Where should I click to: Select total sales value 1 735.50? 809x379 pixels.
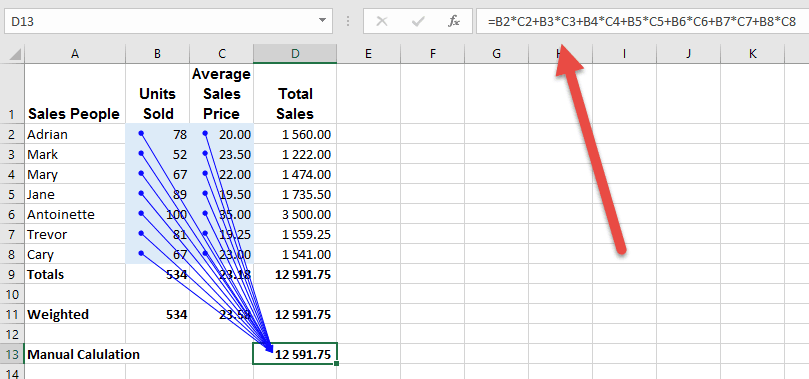295,194
